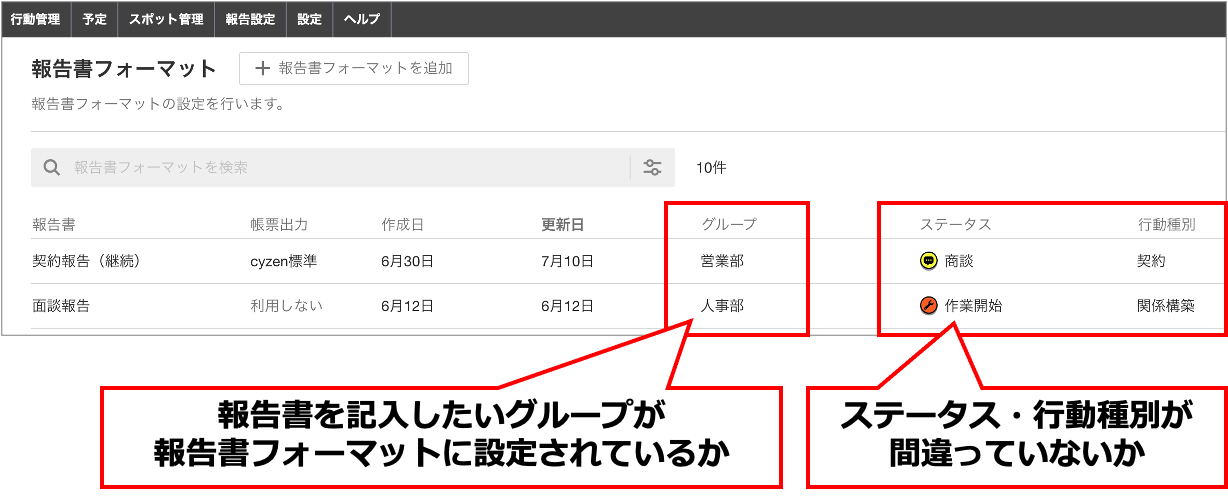Click the yellow 商談 status icon

pyautogui.click(x=927, y=261)
